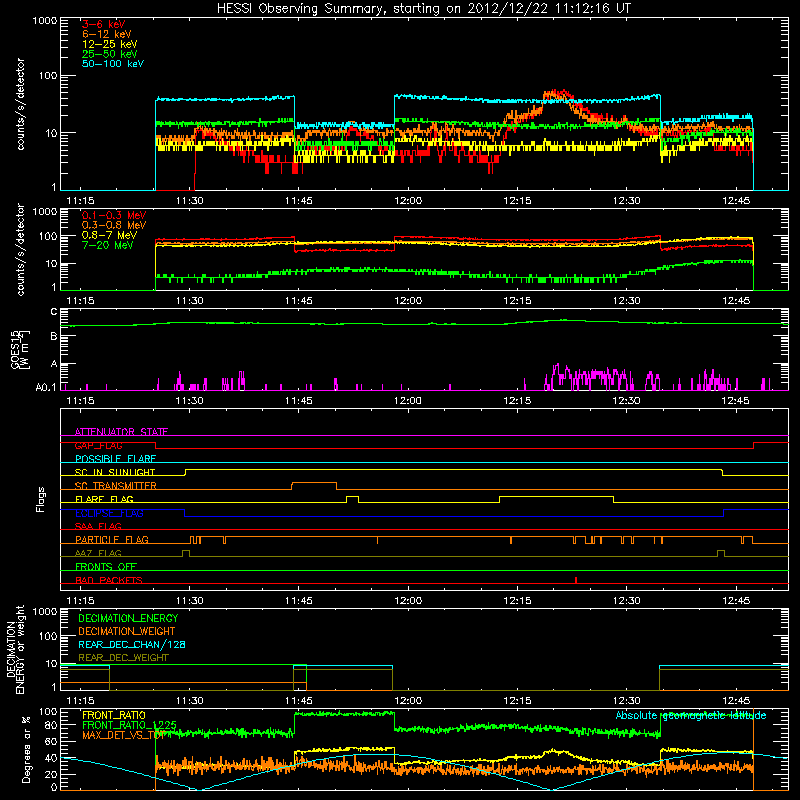Select the ECLIPSE_FLAG label
The image size is (800, 800).
109,513
